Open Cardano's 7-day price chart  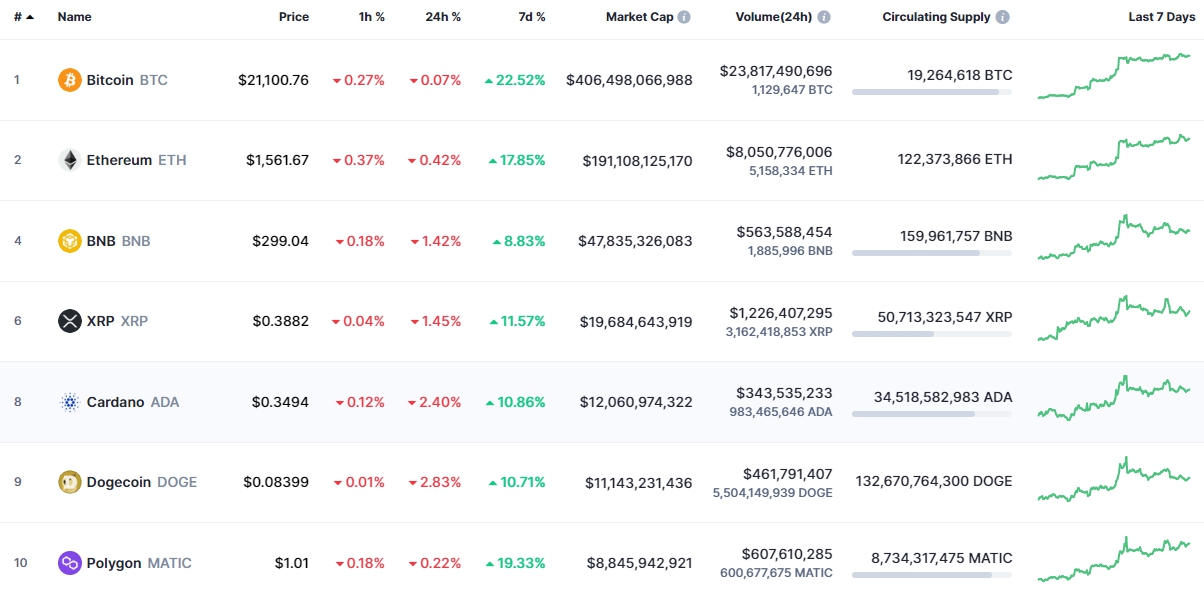point(1114,398)
